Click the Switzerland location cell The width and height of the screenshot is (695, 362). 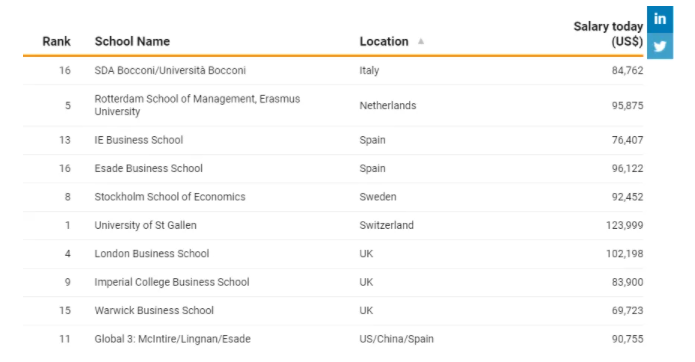click(x=387, y=225)
